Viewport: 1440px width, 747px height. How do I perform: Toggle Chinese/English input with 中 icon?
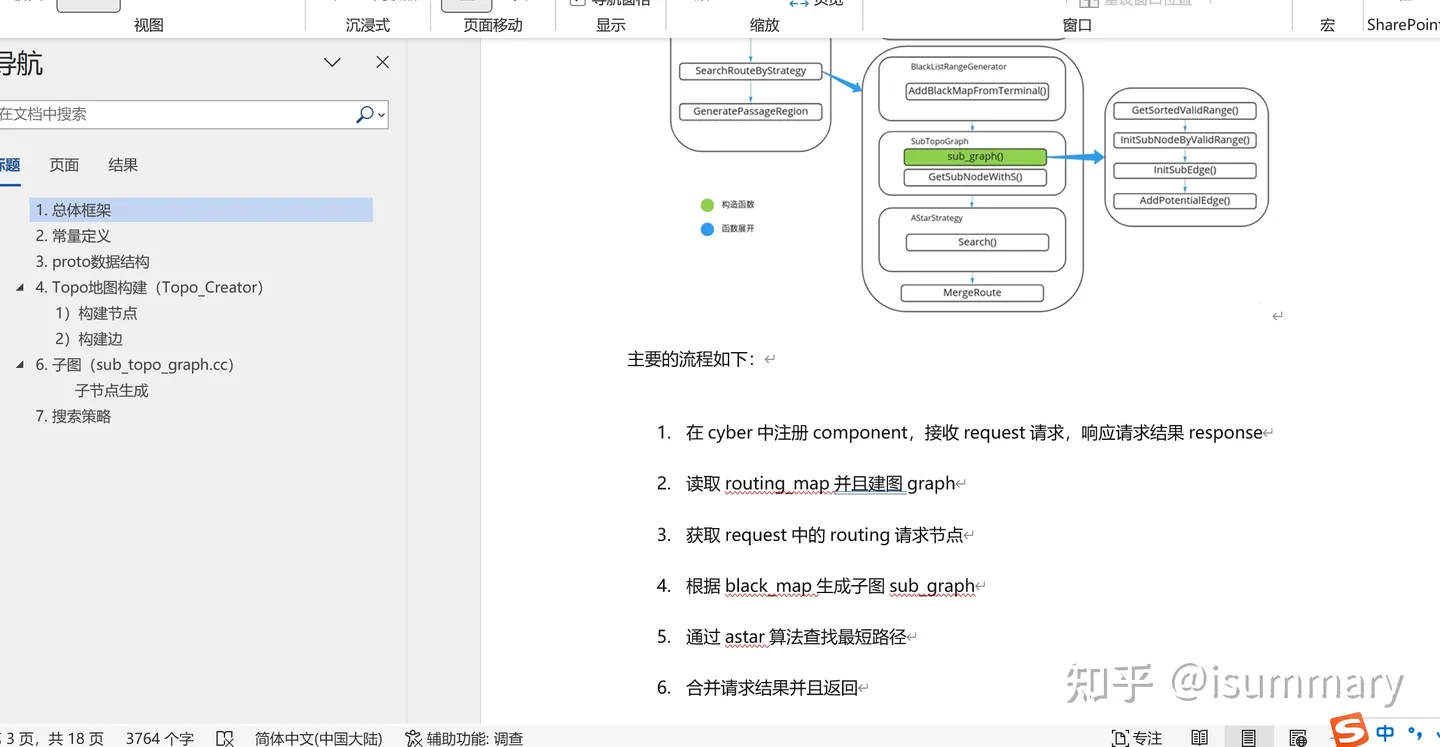[1385, 731]
